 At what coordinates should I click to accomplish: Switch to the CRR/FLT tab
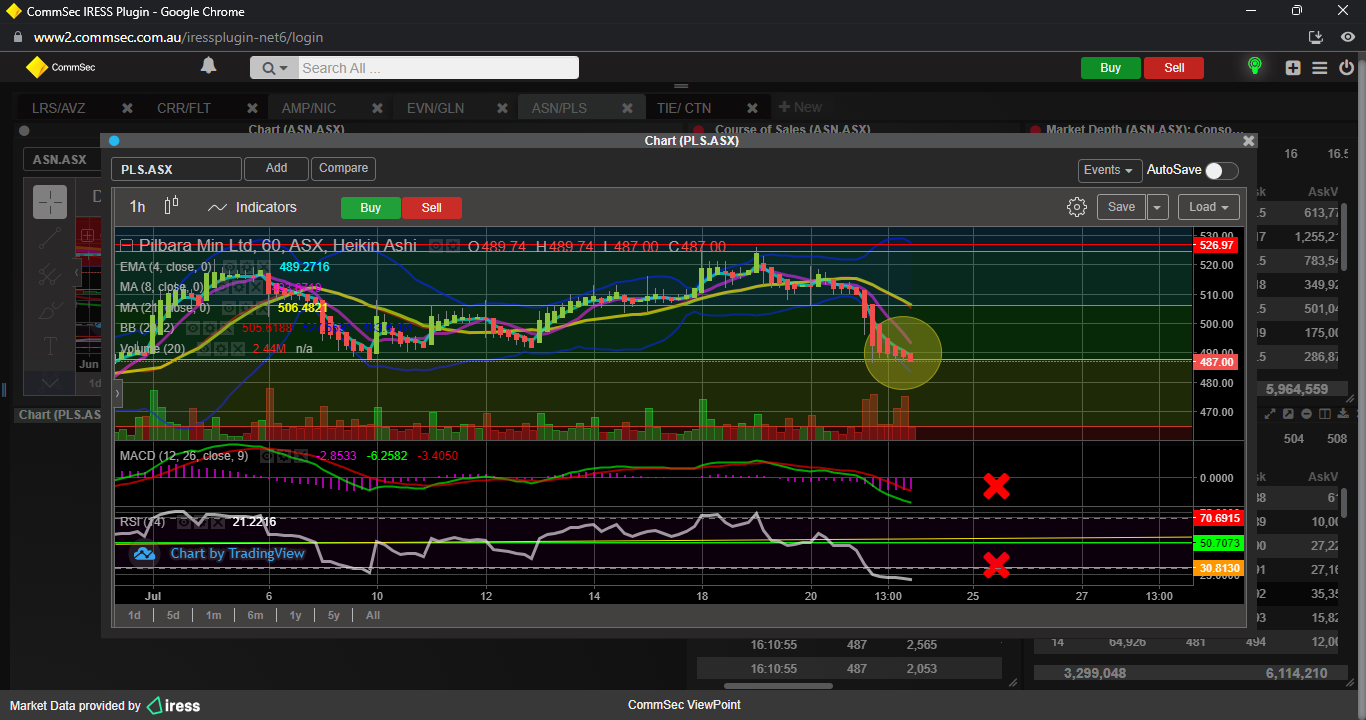[x=184, y=108]
